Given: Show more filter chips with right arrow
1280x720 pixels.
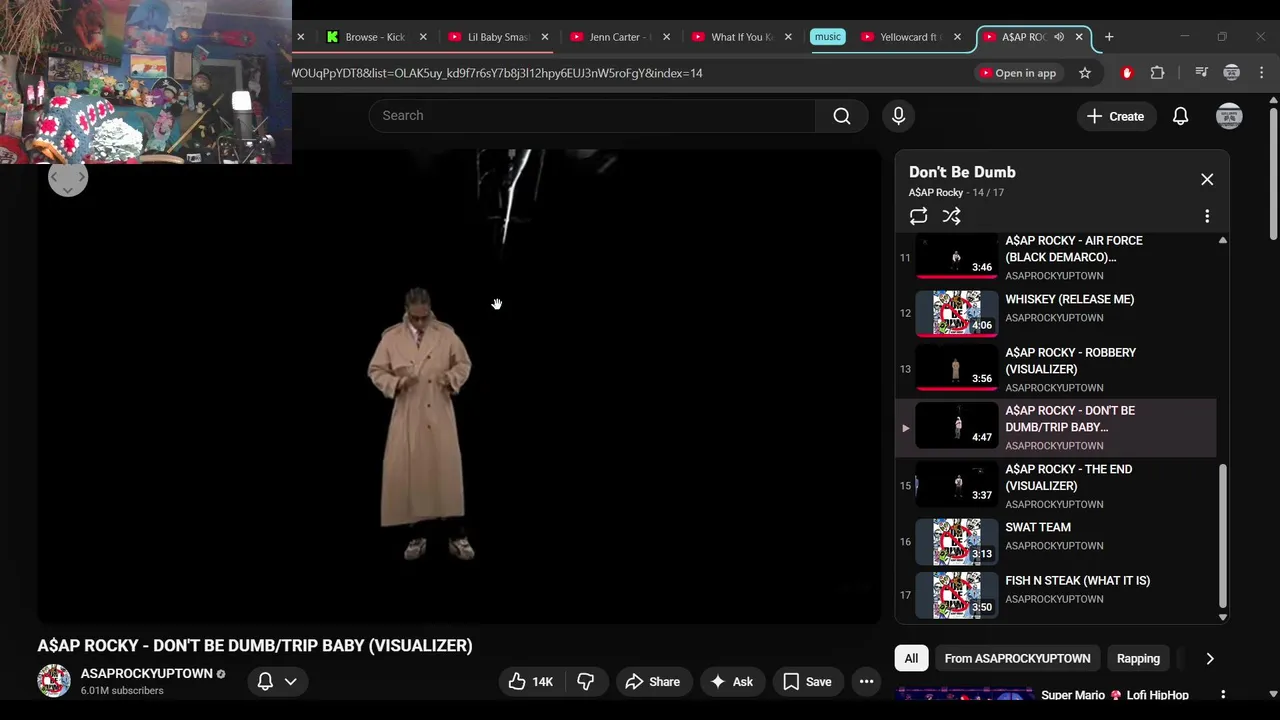Looking at the screenshot, I should pos(1210,659).
